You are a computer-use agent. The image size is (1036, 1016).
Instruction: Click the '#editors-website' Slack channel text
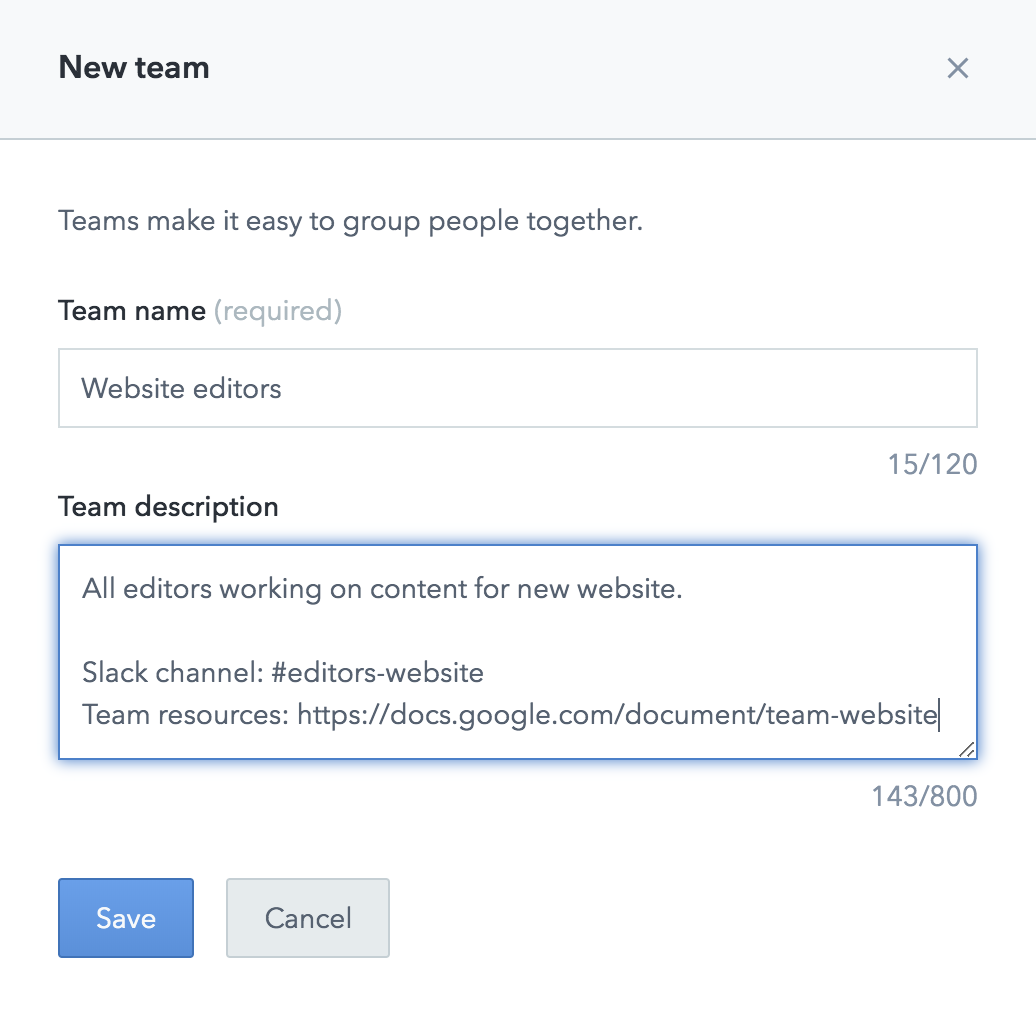[377, 672]
